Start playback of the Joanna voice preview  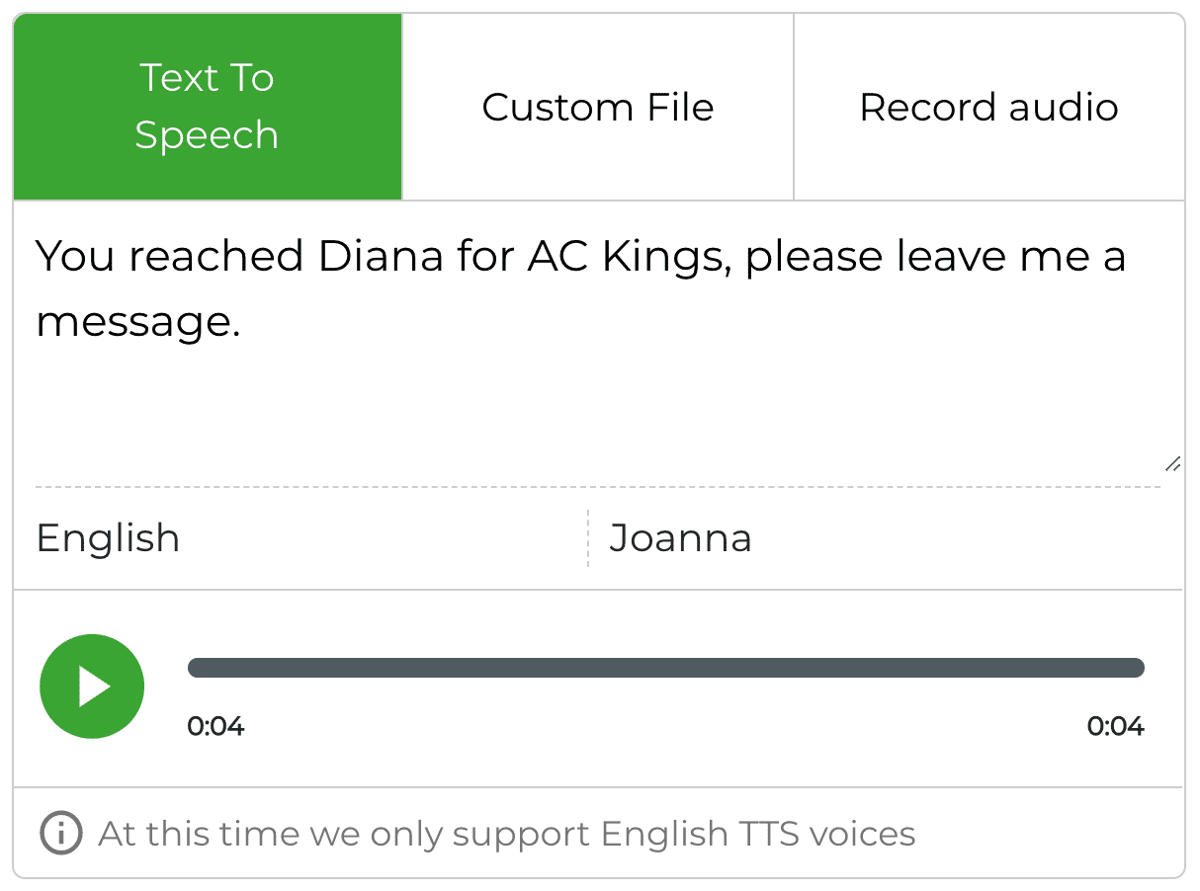(91, 686)
